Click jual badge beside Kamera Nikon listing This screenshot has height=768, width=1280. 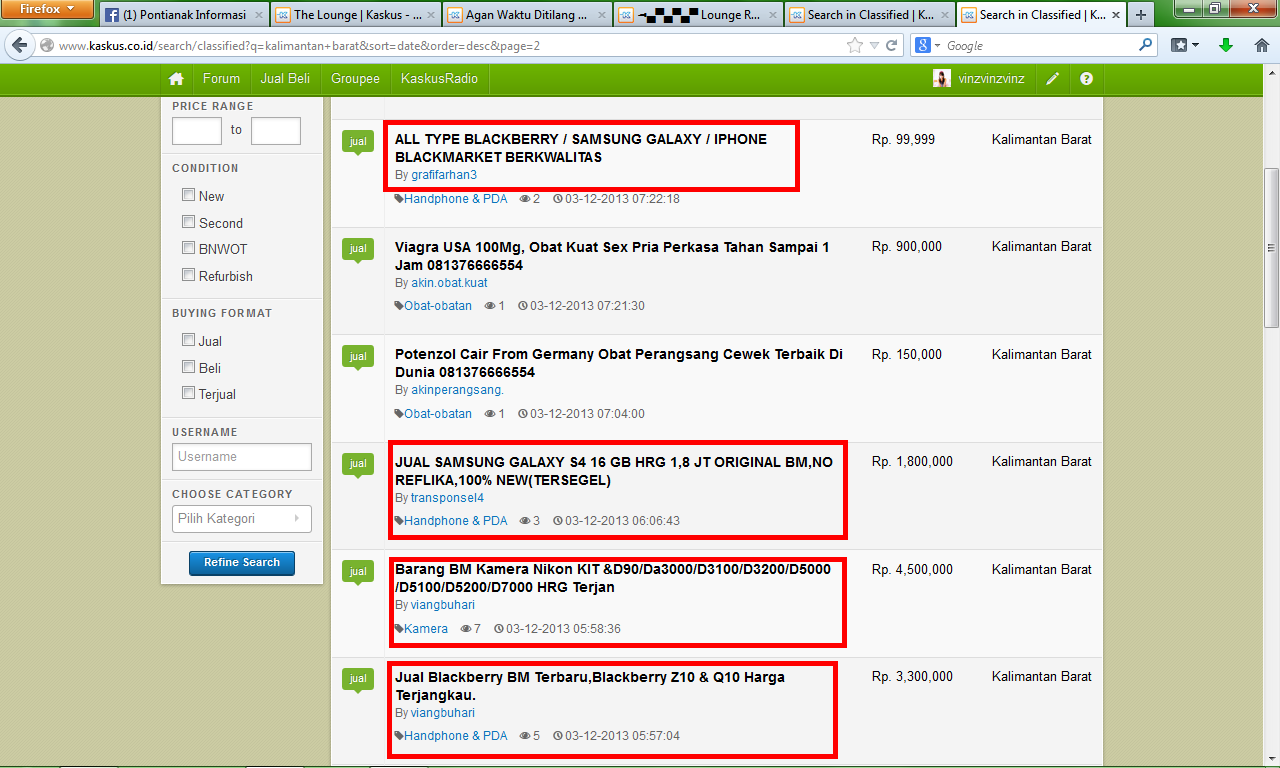358,572
